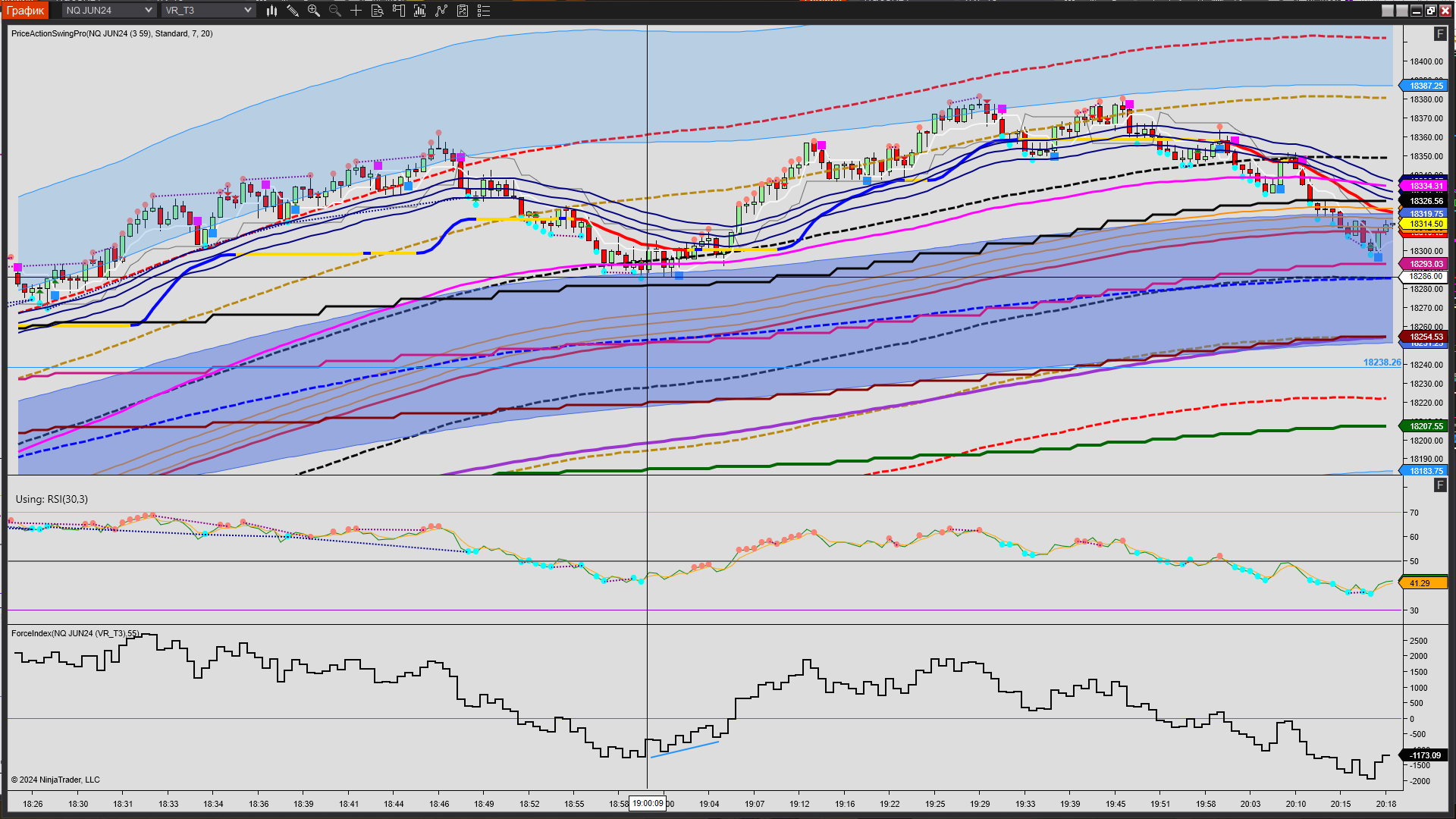Open the Chart Trader icon
Viewport: 1456px width, 819px height.
[x=399, y=11]
